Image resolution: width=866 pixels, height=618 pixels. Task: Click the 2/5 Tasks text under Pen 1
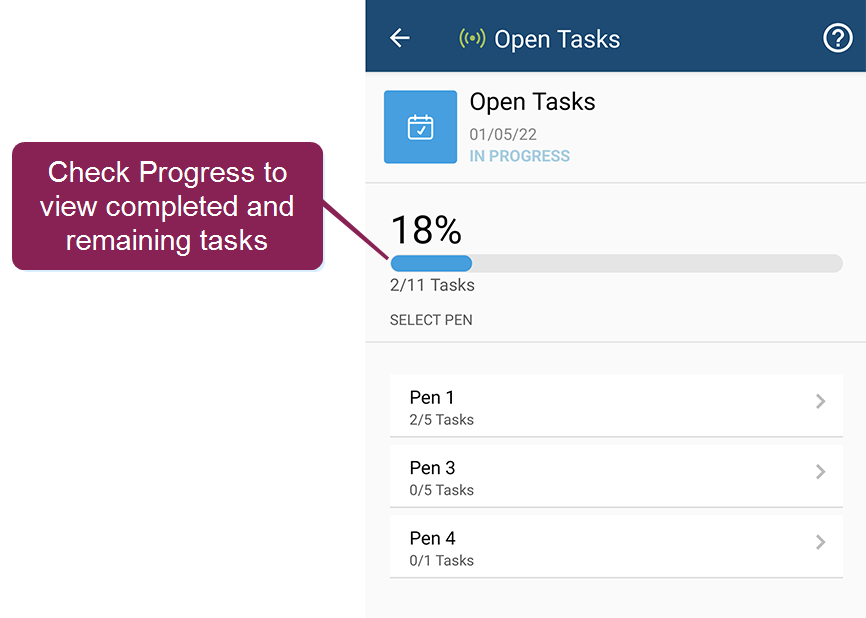(441, 420)
